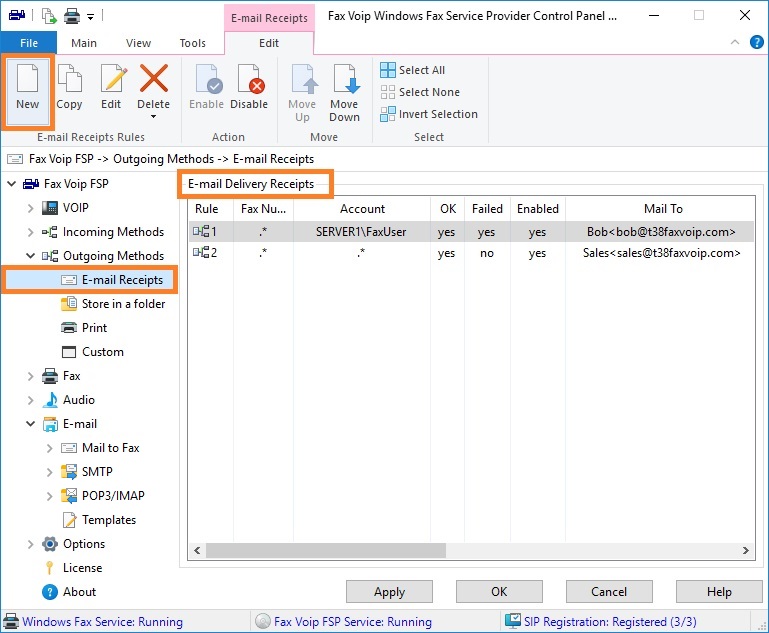769x633 pixels.
Task: Collapse the ribbon with the caret
Action: tap(735, 42)
